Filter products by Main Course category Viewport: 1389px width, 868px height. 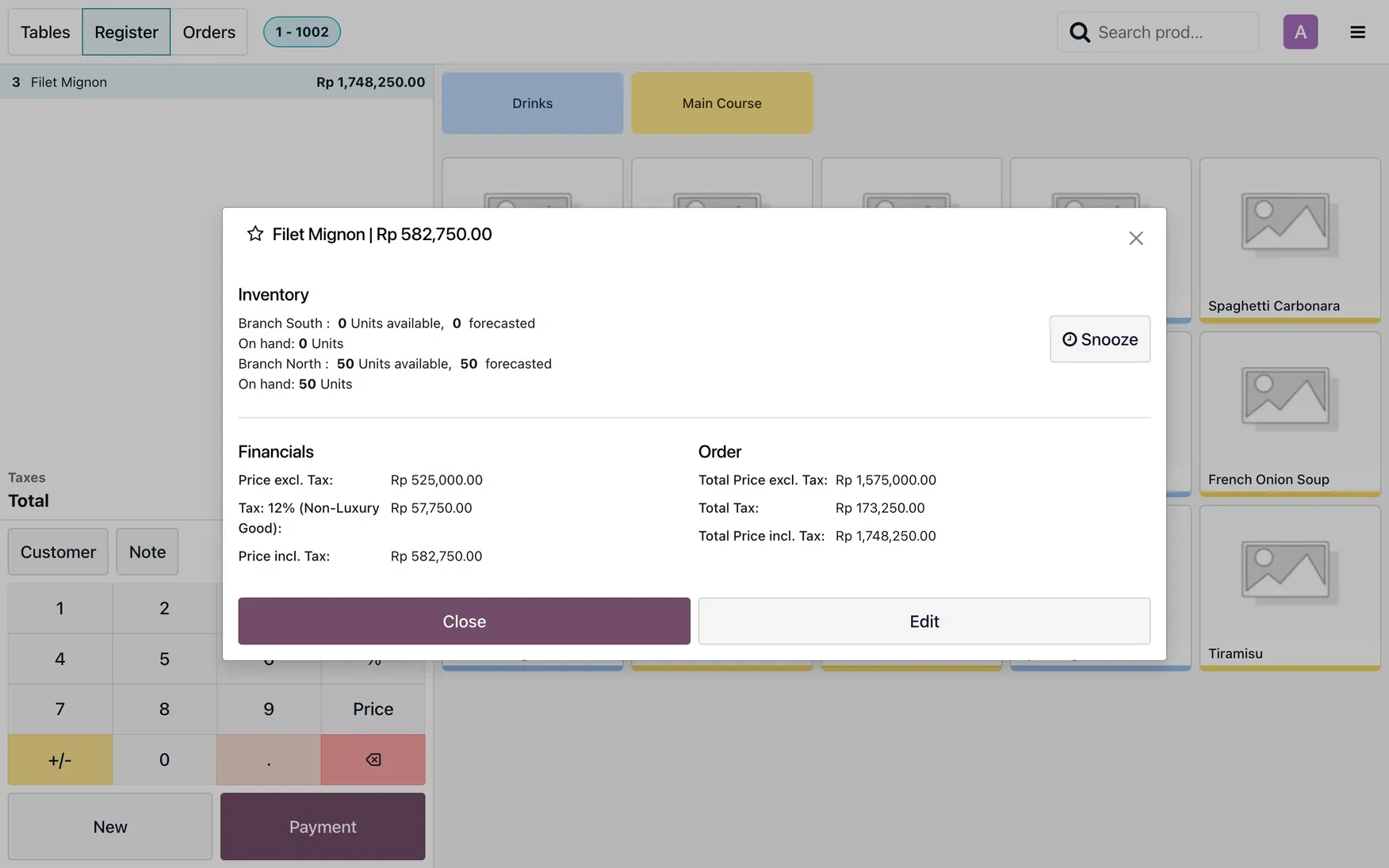point(721,103)
